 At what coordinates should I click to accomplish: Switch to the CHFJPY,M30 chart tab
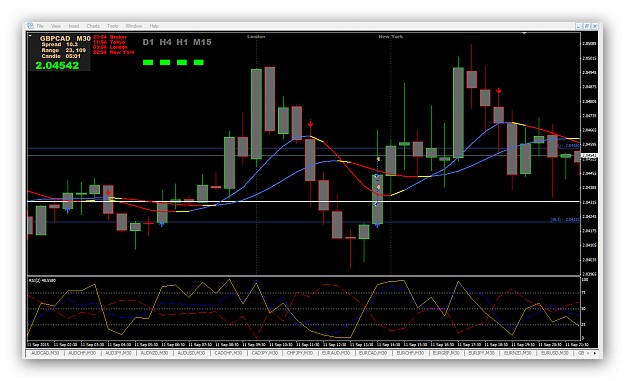click(300, 353)
